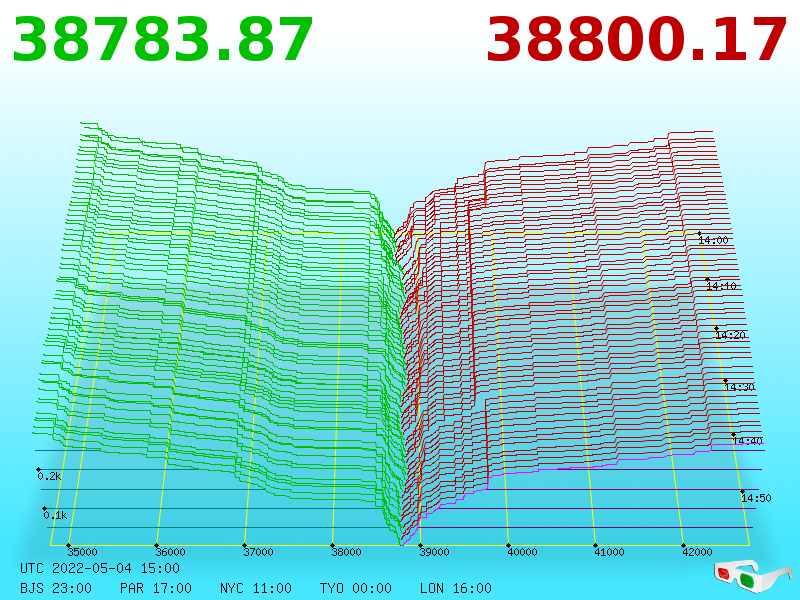Click the BJS 23:00 time
800x600 pixels.
[56, 588]
